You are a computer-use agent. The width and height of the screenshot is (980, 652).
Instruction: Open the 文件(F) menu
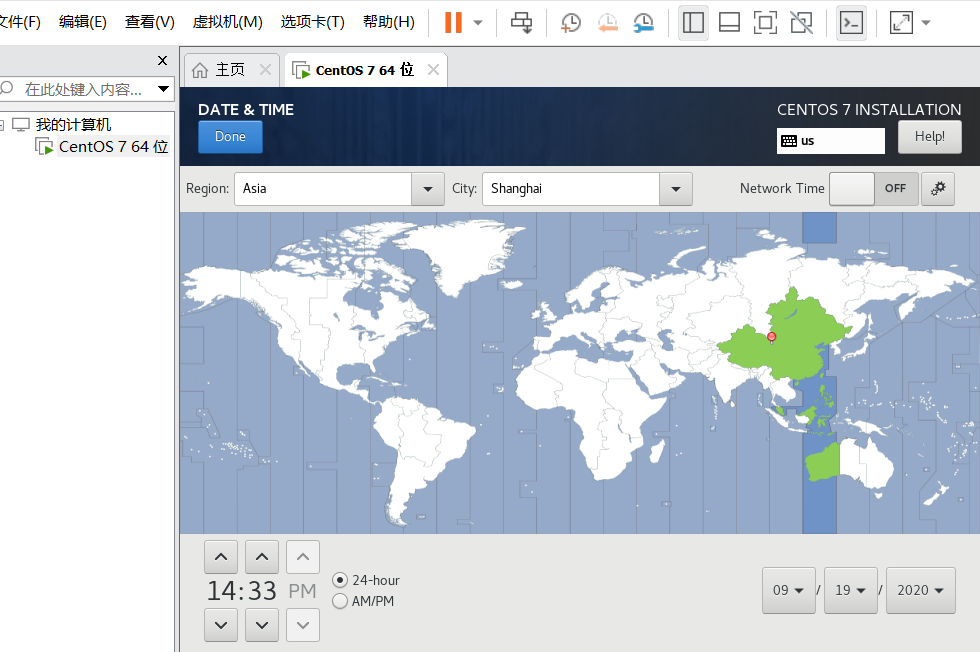coord(20,22)
